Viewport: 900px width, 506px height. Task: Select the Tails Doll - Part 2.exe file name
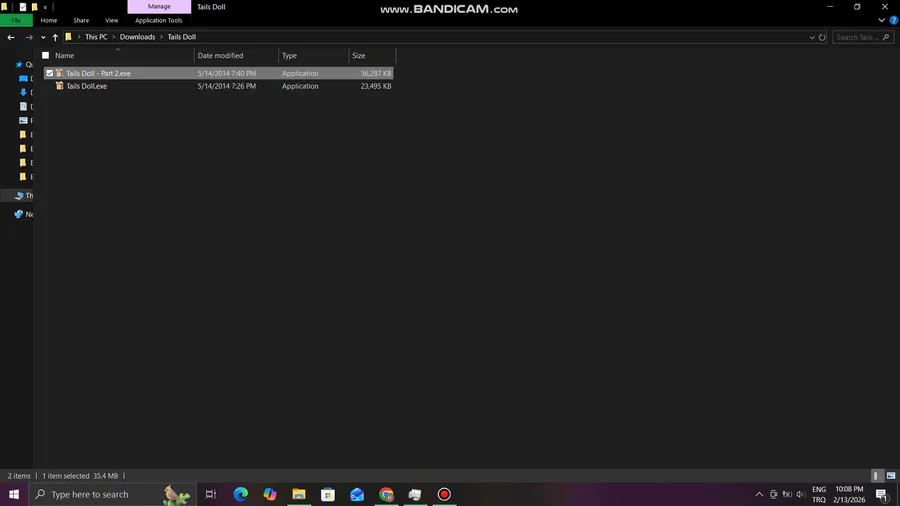(98, 73)
